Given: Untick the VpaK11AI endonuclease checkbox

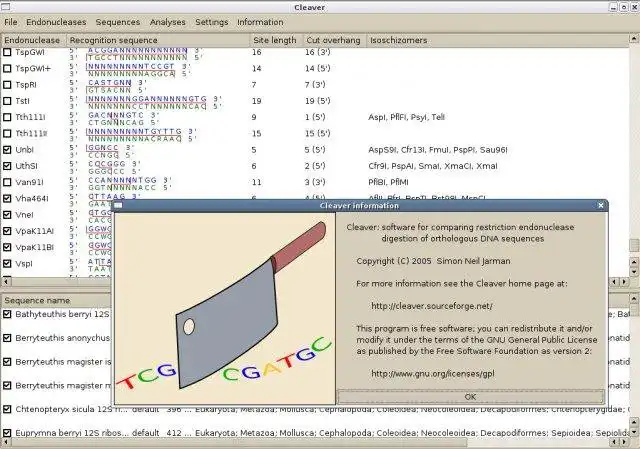Looking at the screenshot, I should pos(7,231).
